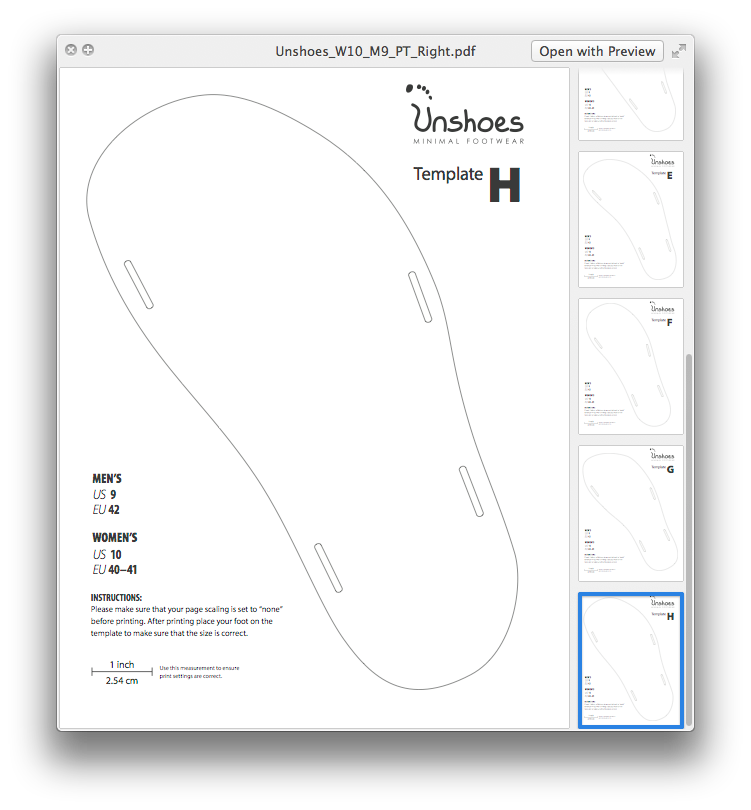Select the highlighted Template H page thumbnail
751x810 pixels.
(631, 660)
